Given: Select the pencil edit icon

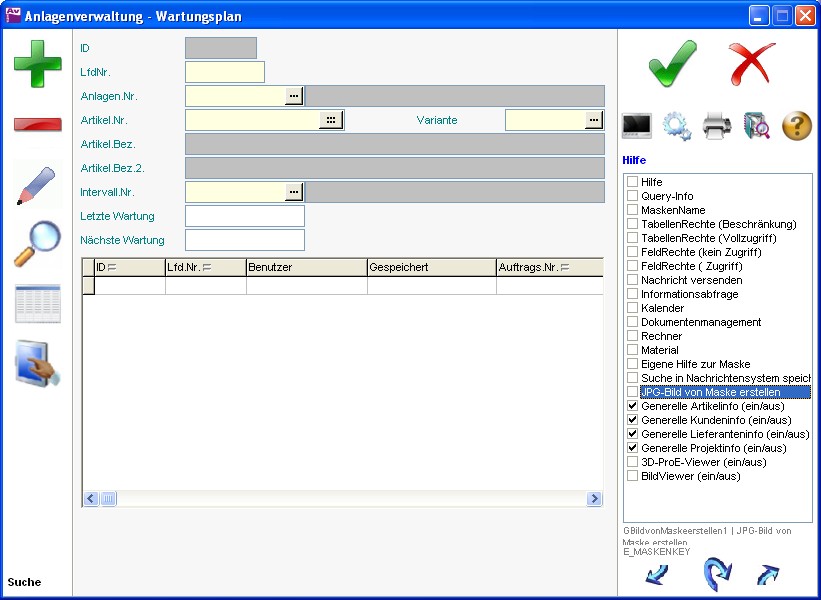Looking at the screenshot, I should [37, 185].
